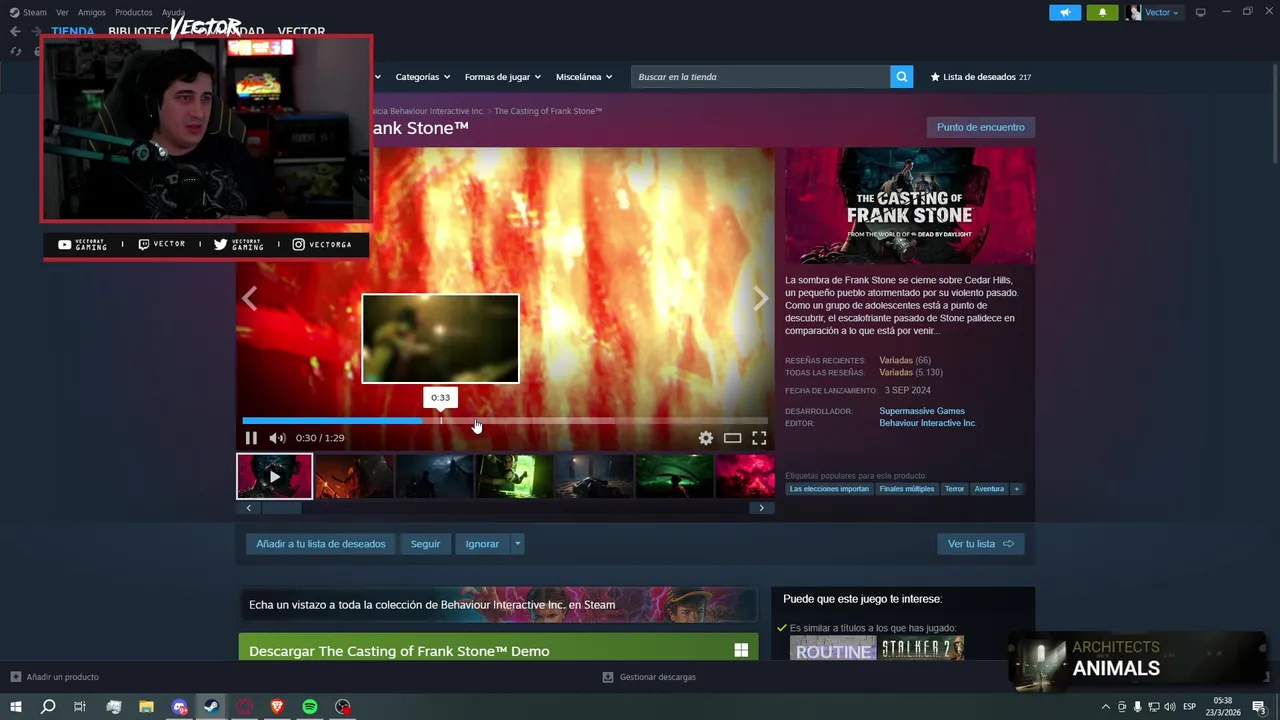Enter fullscreen on the trailer player
Image resolution: width=1280 pixels, height=720 pixels.
point(759,438)
